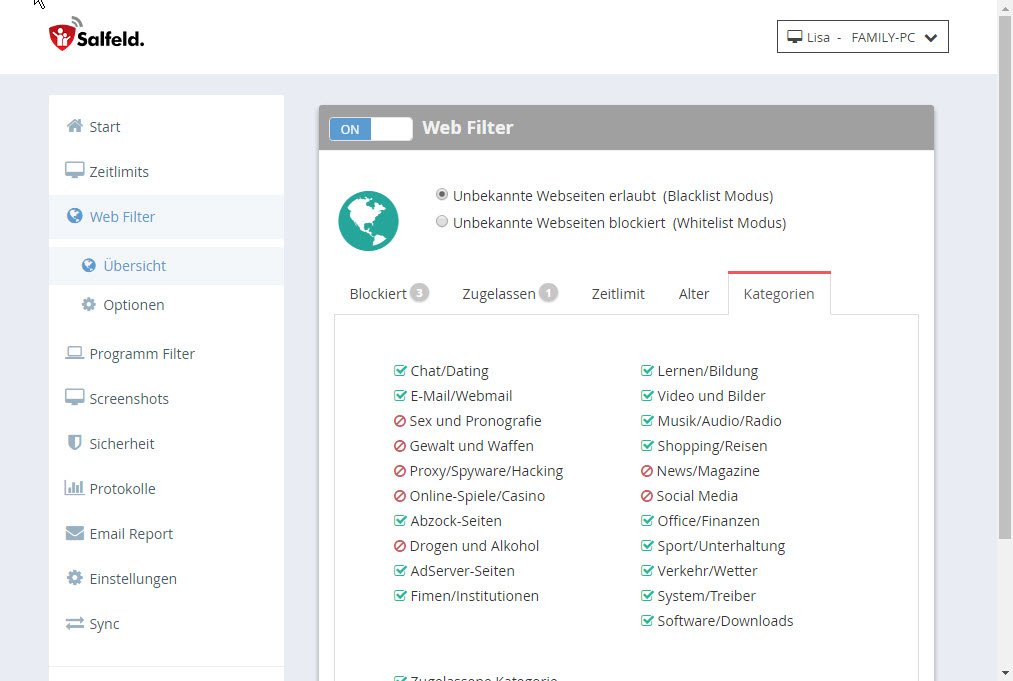Viewport: 1013px width, 681px height.
Task: Open the Zugelassen tab
Action: coord(508,294)
